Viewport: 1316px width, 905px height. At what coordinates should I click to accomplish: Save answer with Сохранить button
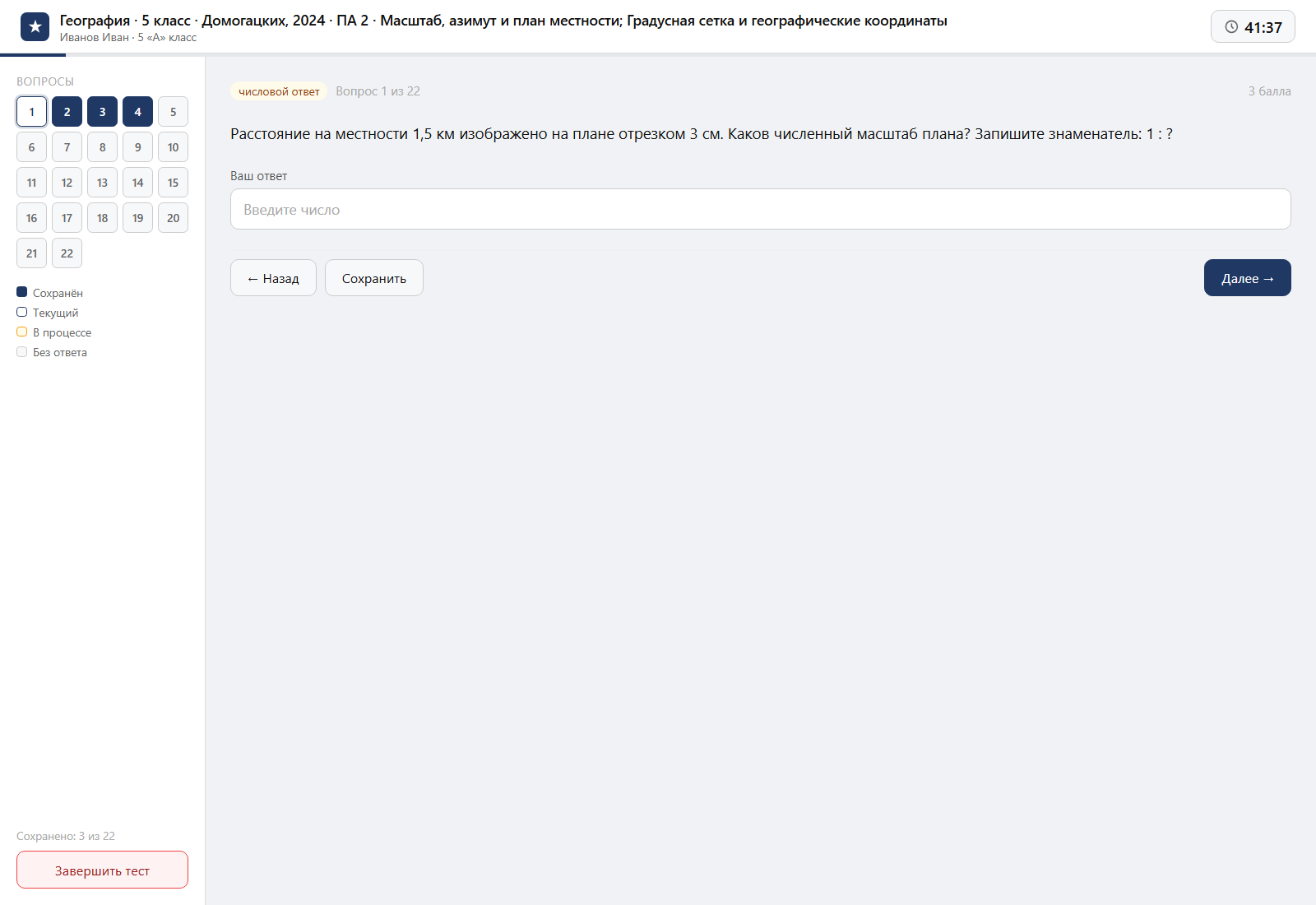coord(374,278)
